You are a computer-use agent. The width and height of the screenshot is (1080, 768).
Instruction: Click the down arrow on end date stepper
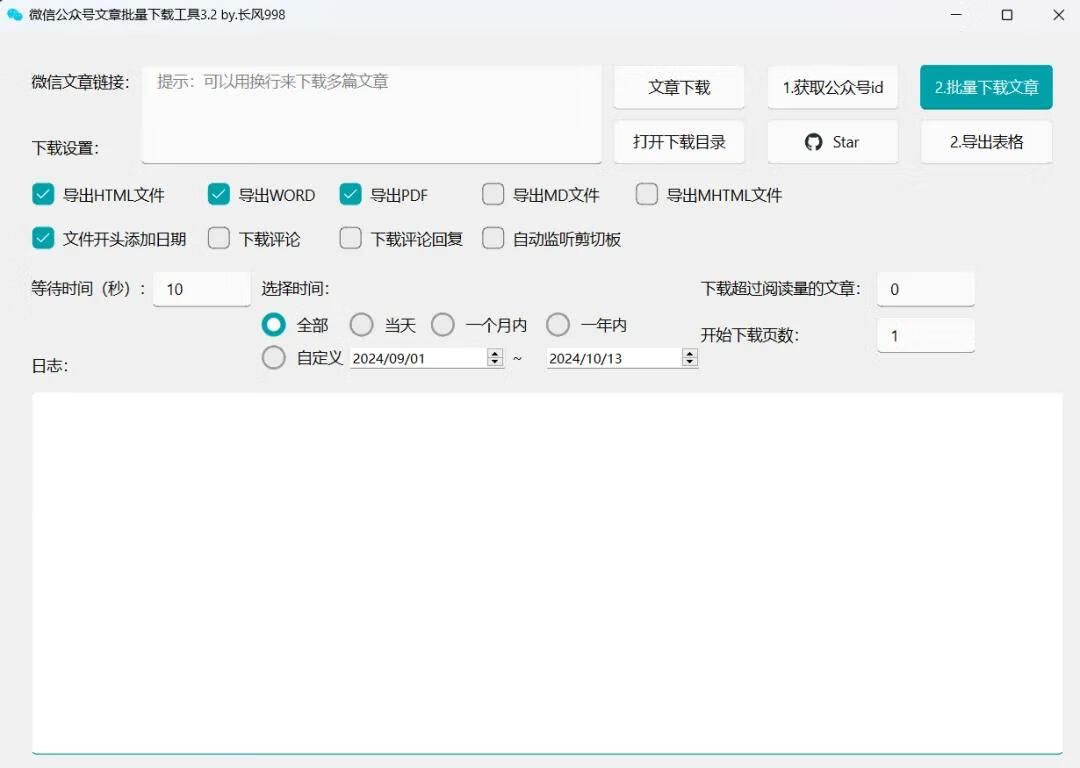coord(690,362)
